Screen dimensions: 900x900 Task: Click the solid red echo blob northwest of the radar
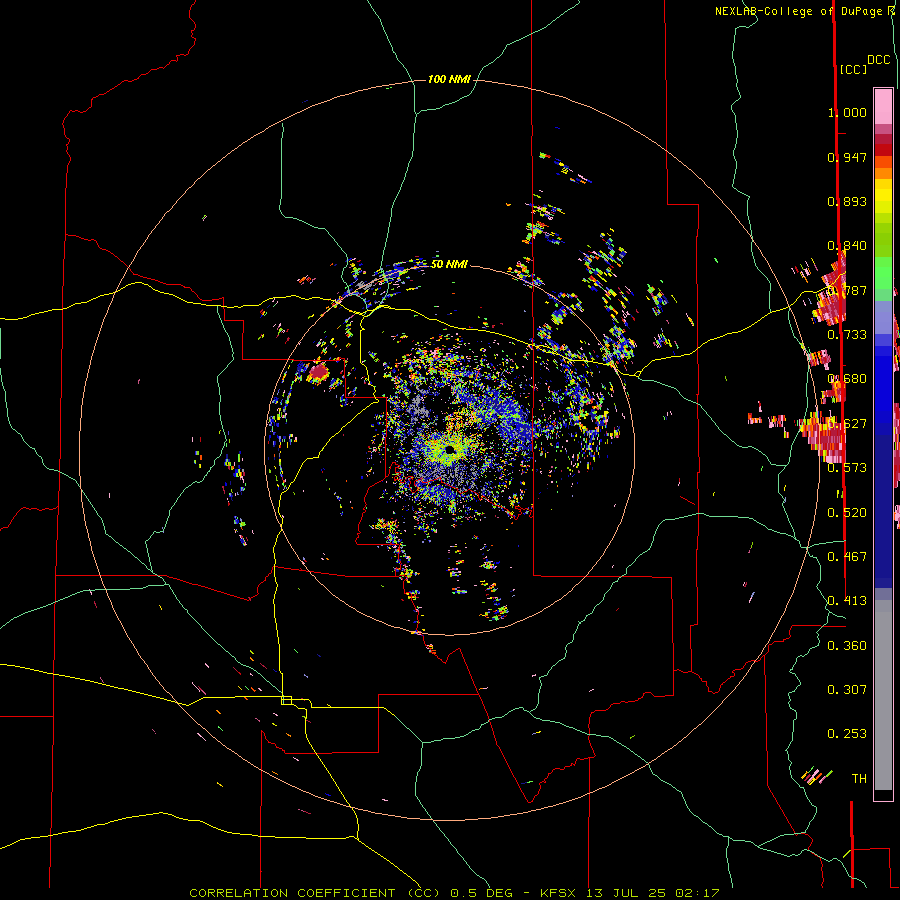coord(318,373)
